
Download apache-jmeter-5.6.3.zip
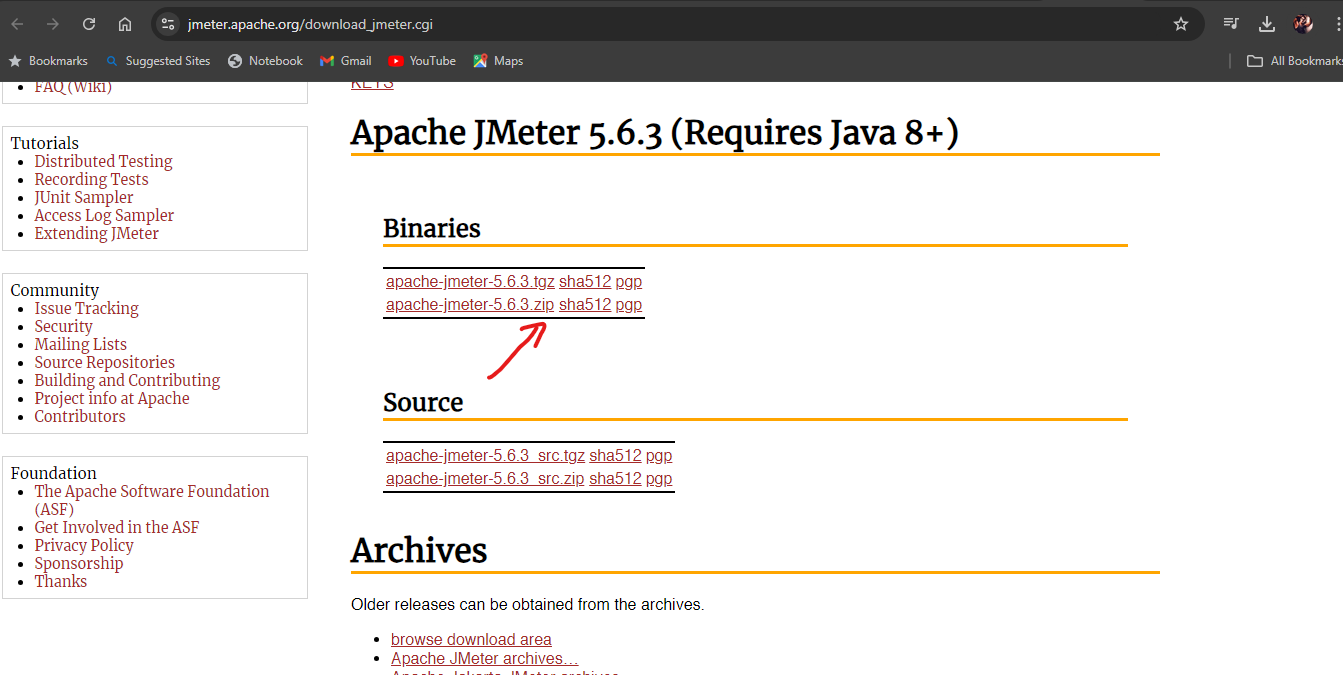(x=469, y=304)
